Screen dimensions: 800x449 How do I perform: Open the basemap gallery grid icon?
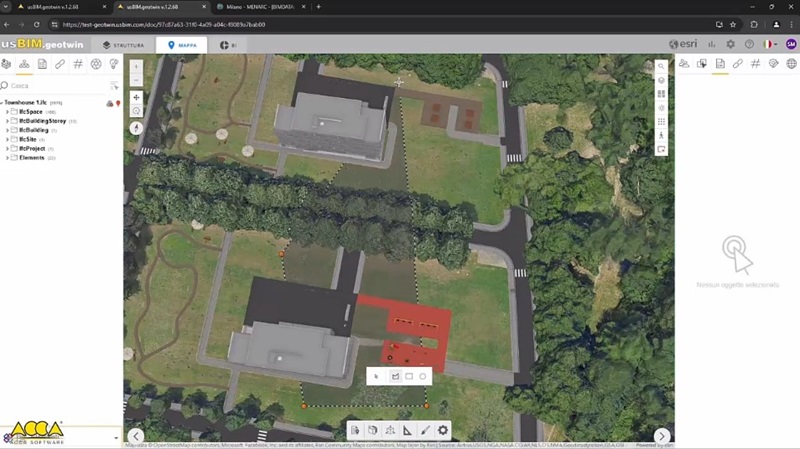(661, 94)
